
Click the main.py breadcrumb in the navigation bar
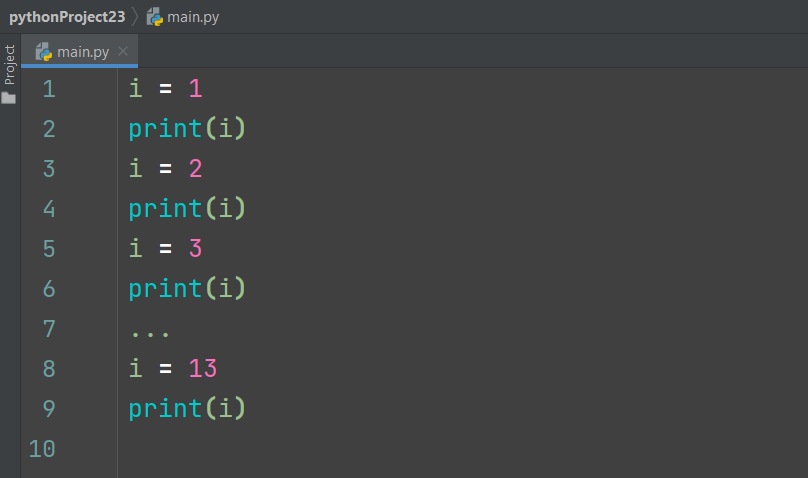193,17
